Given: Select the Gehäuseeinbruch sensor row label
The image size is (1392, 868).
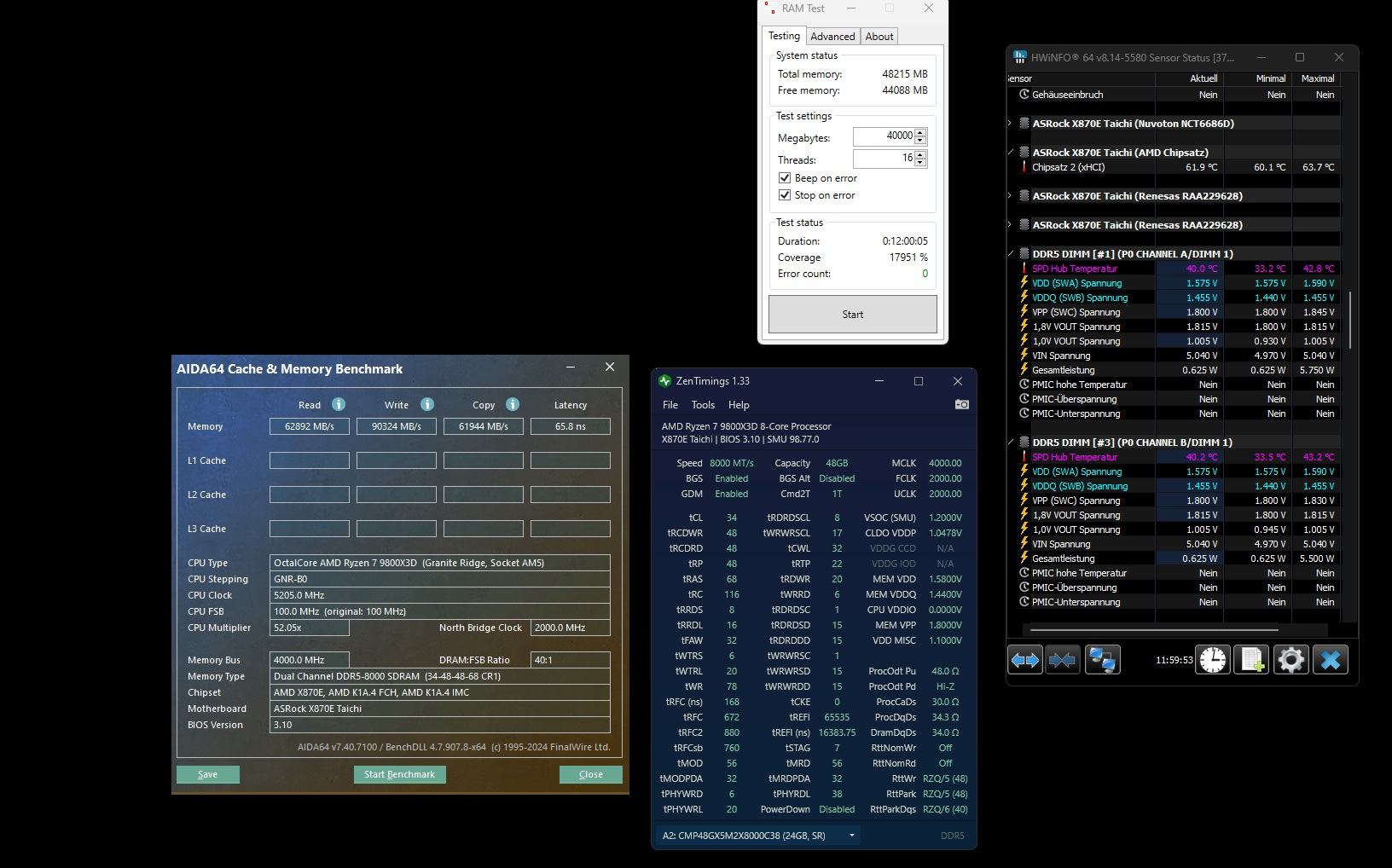Looking at the screenshot, I should 1067,95.
